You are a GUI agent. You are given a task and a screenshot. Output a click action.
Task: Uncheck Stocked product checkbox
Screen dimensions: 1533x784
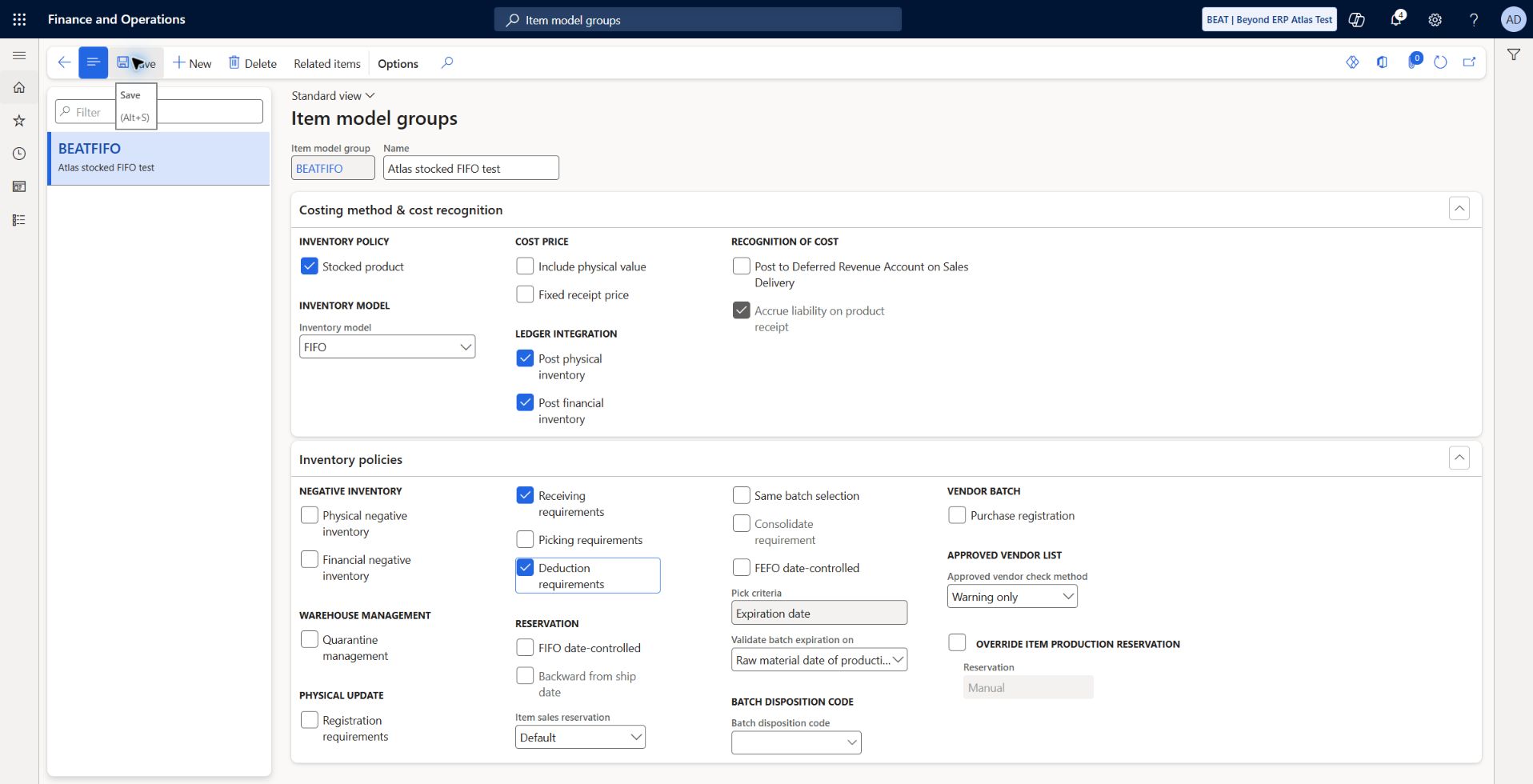(310, 266)
